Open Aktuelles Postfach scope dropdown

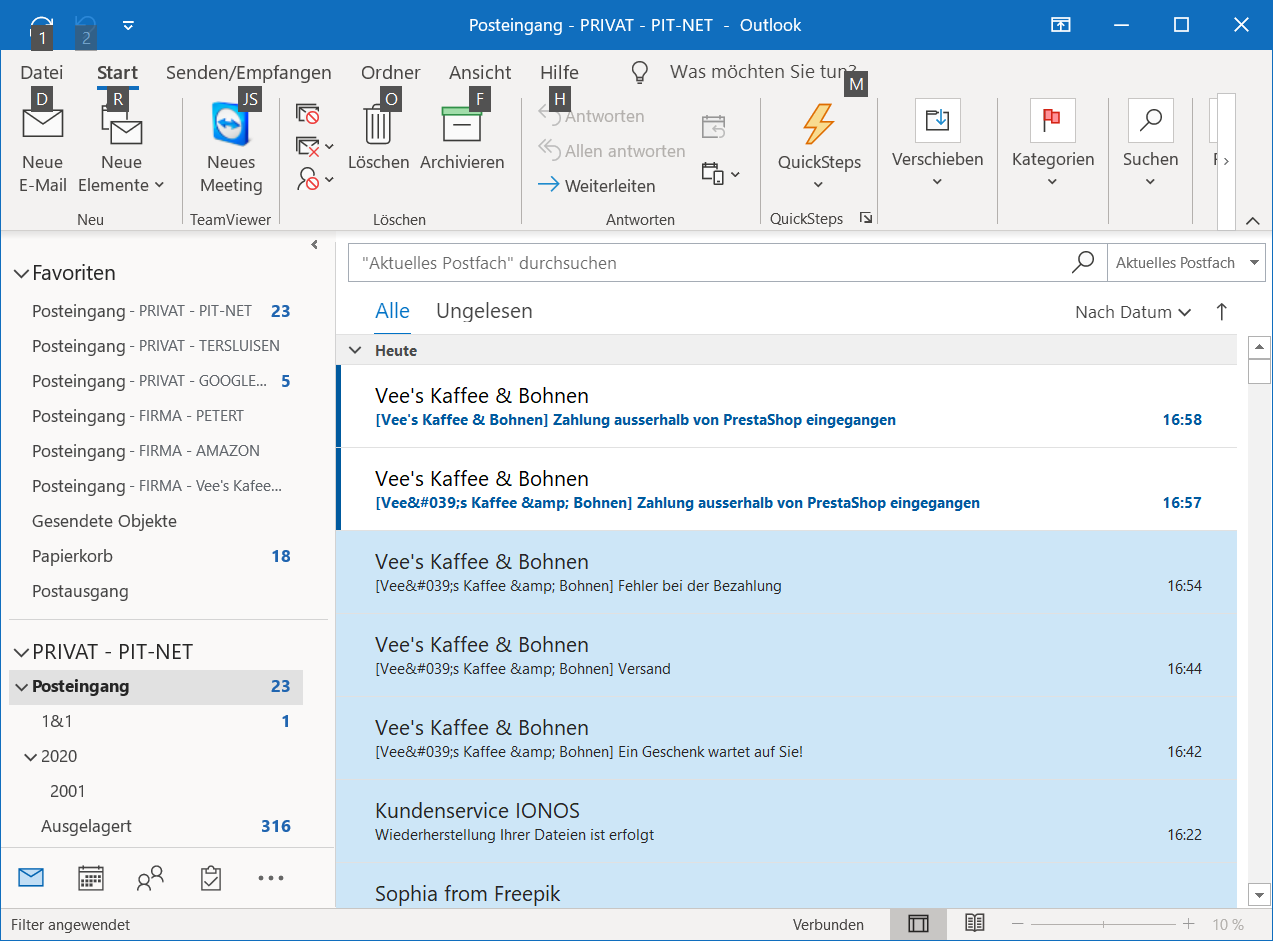coord(1186,263)
